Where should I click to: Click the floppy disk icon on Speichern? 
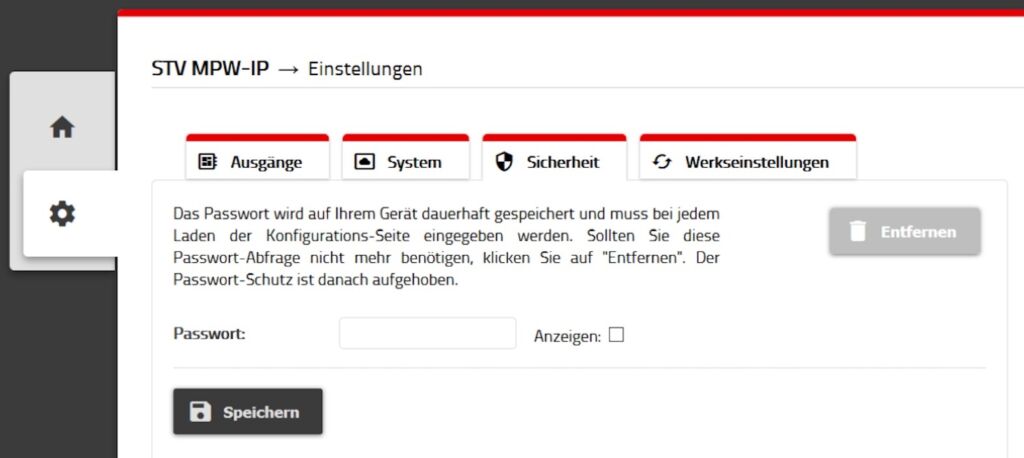(x=200, y=412)
